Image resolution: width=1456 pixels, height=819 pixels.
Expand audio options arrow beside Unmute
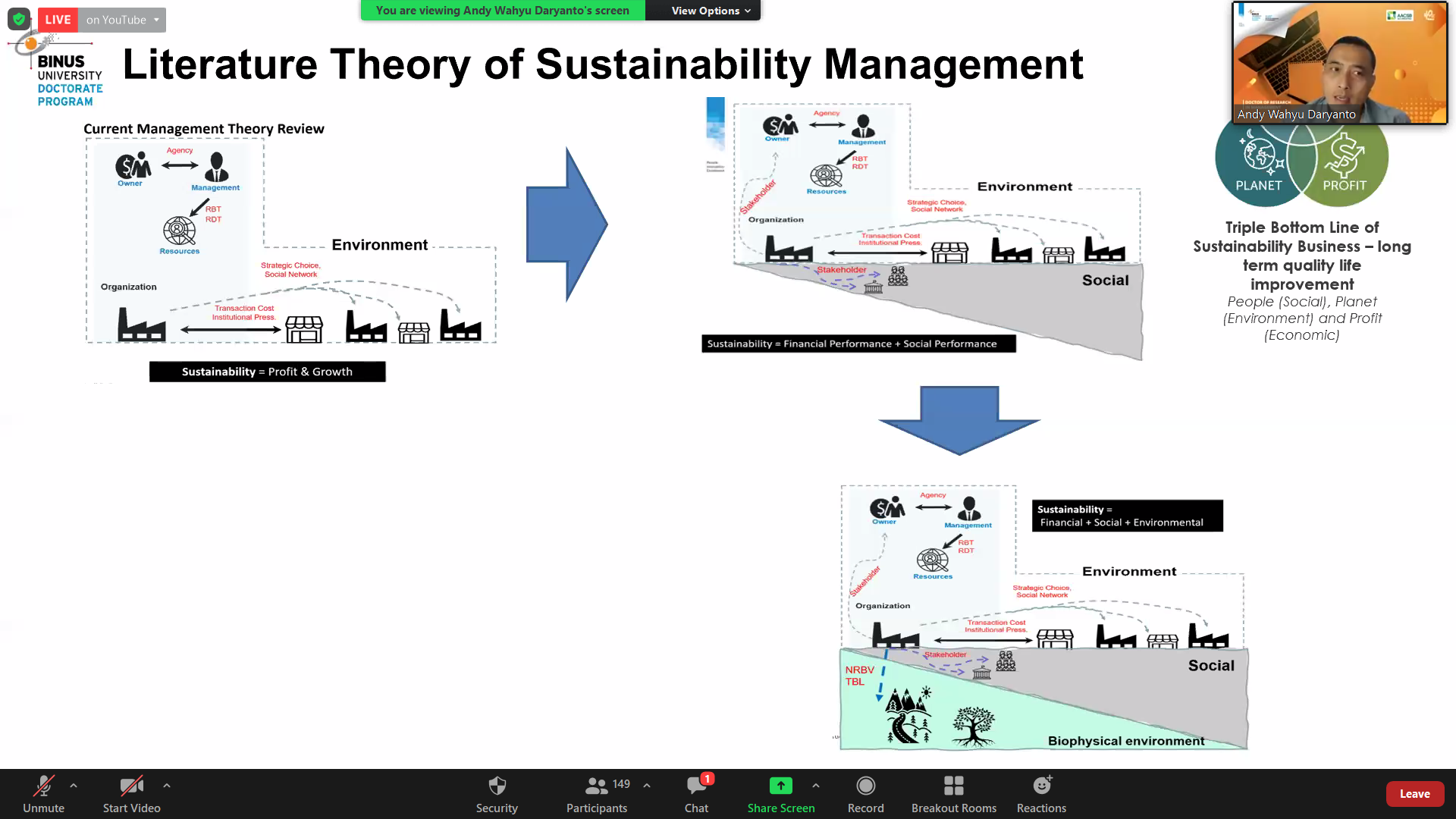74,786
